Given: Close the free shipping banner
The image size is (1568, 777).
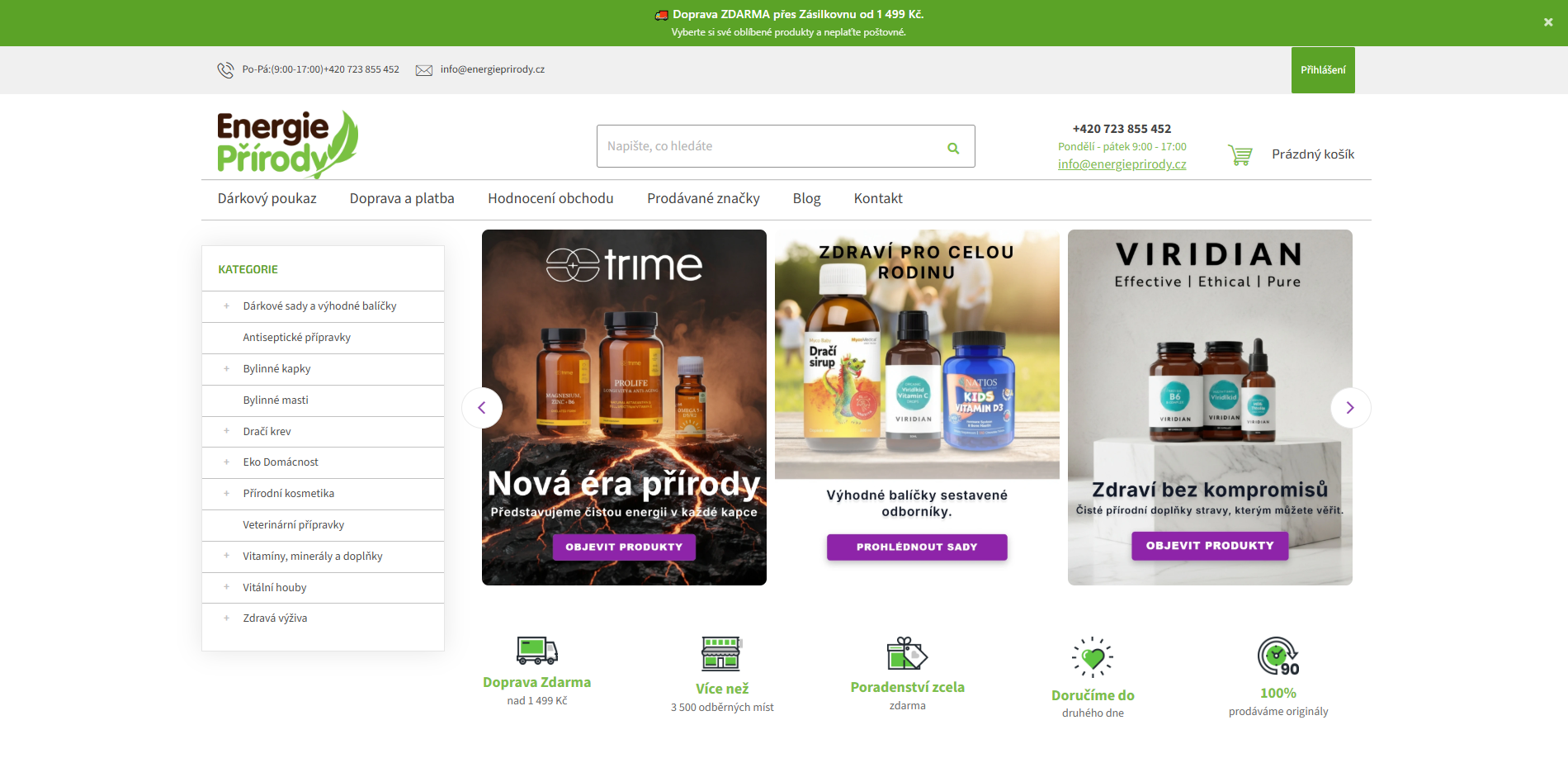Looking at the screenshot, I should tap(1548, 22).
